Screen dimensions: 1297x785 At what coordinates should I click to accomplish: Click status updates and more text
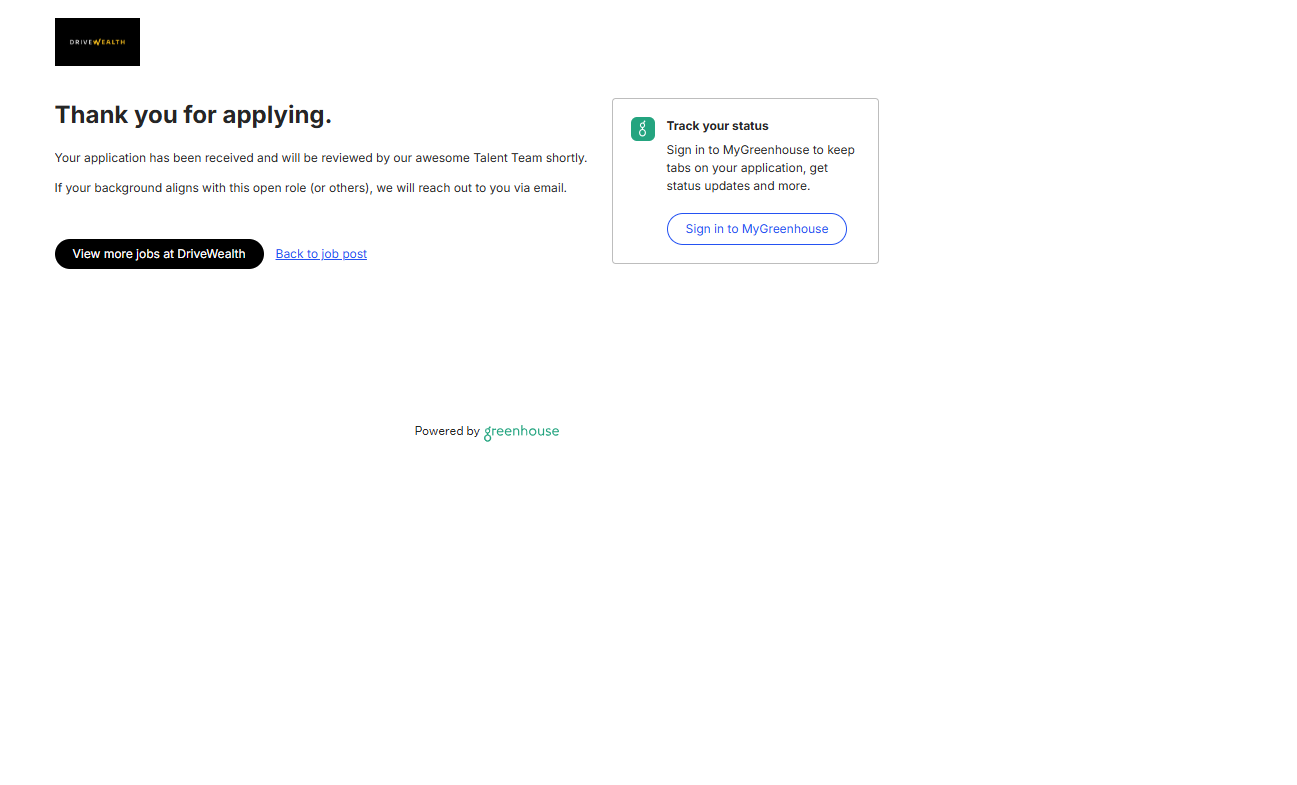point(738,186)
